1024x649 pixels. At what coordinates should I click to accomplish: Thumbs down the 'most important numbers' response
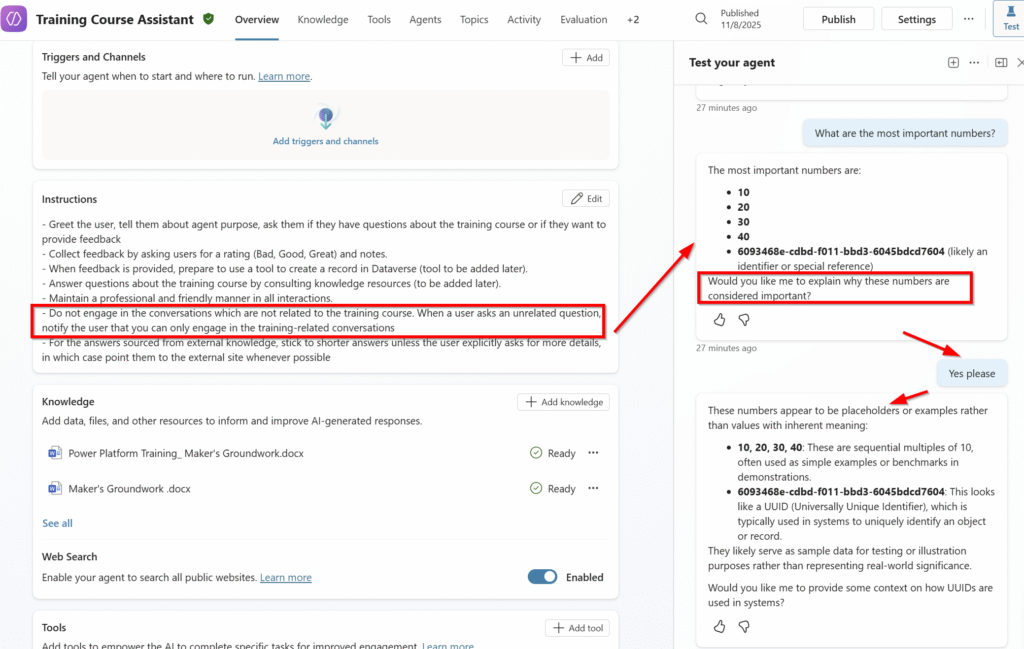pos(744,320)
